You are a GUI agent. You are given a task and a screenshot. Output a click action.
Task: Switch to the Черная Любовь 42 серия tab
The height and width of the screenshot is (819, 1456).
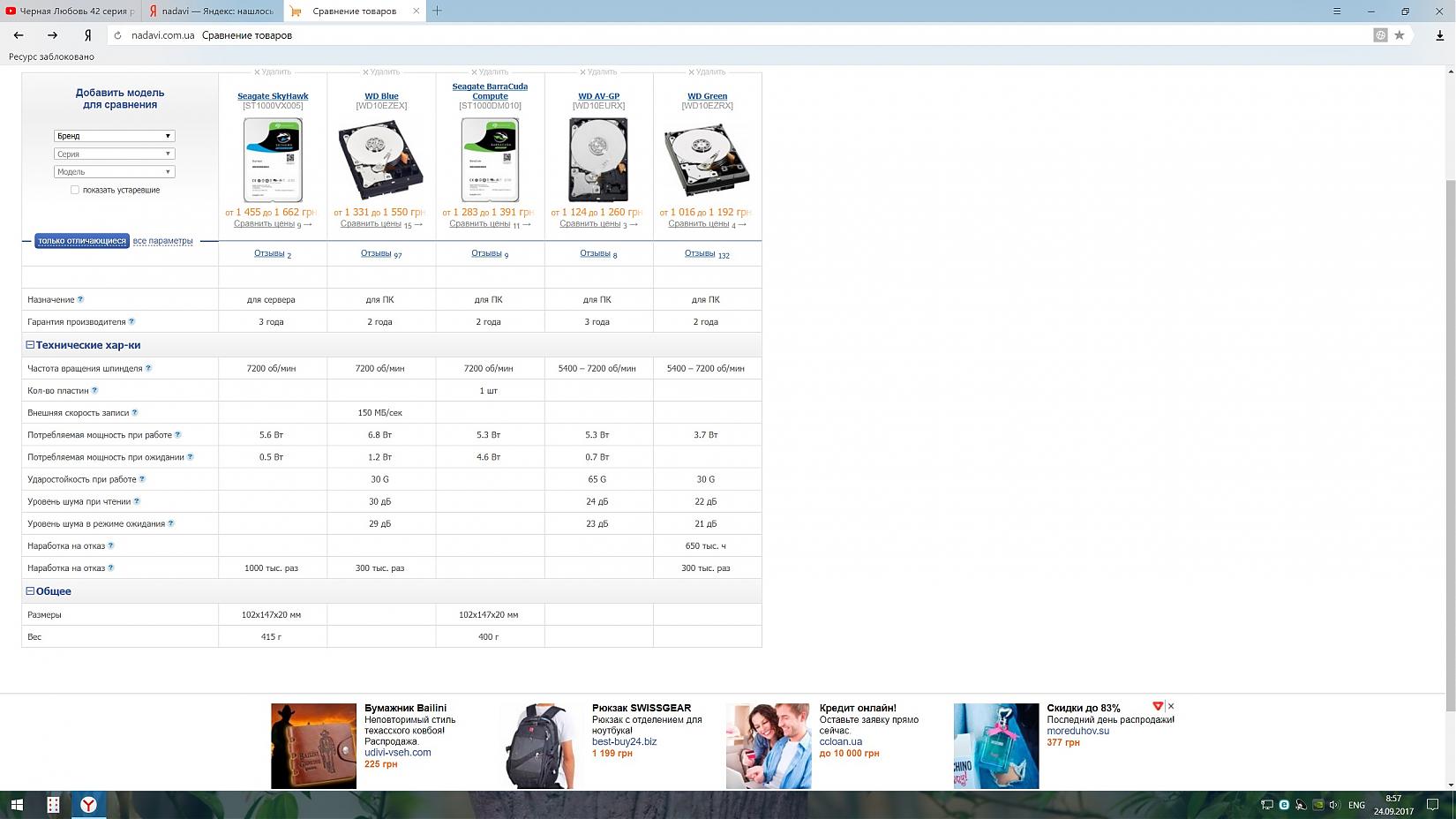(71, 11)
